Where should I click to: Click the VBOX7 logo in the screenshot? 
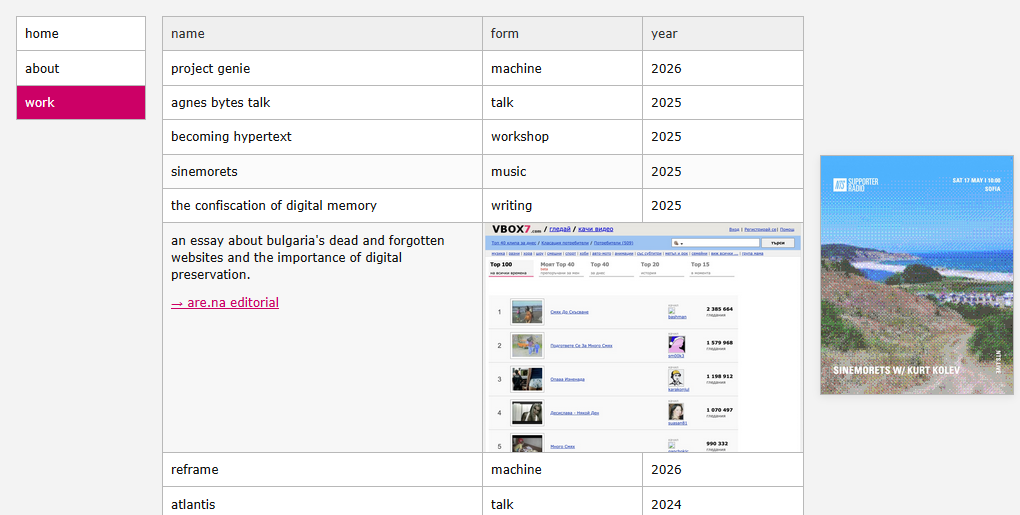coord(514,229)
